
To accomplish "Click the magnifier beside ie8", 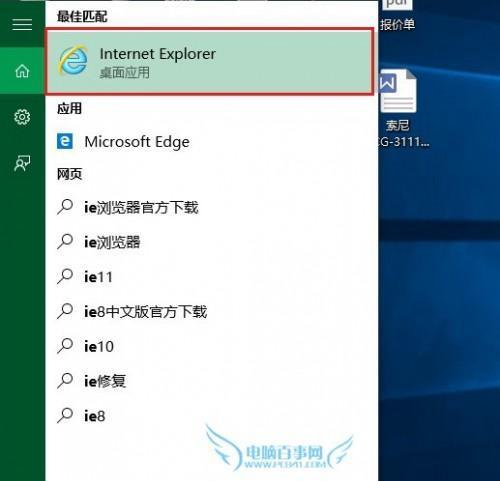I will click(x=65, y=415).
